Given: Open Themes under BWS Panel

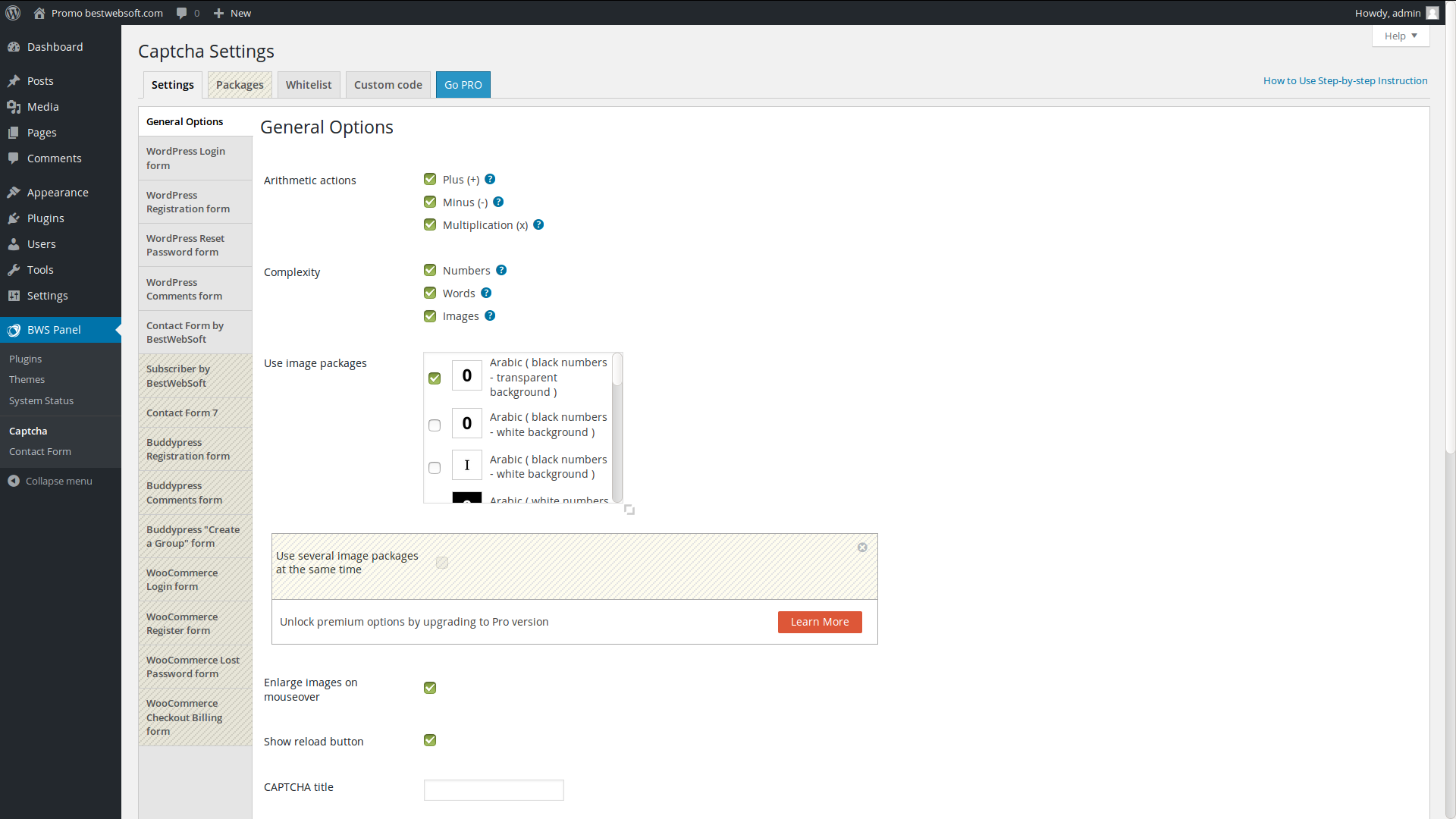Looking at the screenshot, I should (x=27, y=379).
